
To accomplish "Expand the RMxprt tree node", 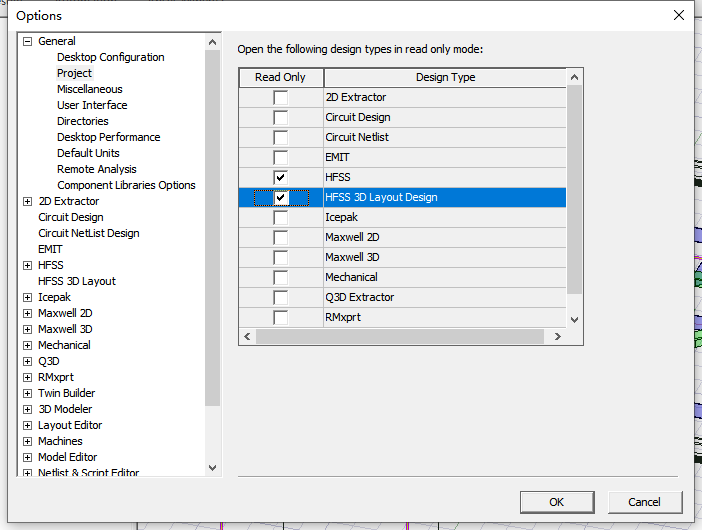I will click(x=28, y=377).
